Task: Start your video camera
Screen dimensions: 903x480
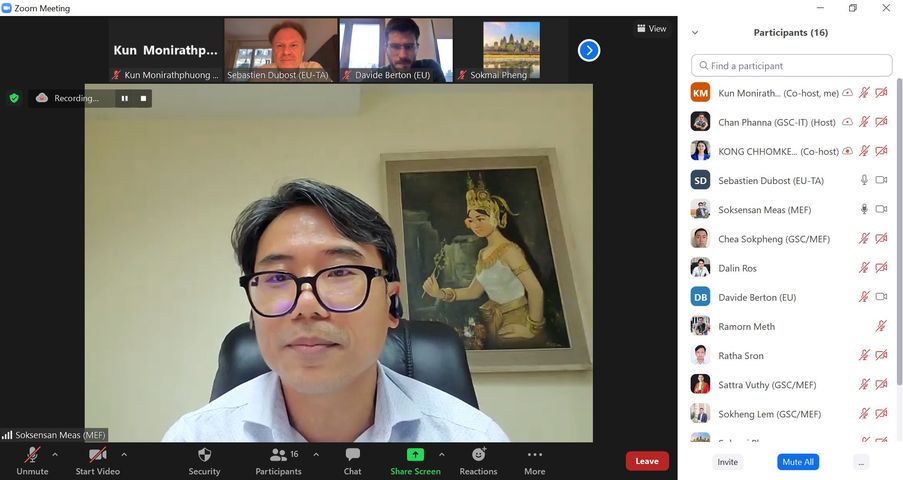Action: 97,460
